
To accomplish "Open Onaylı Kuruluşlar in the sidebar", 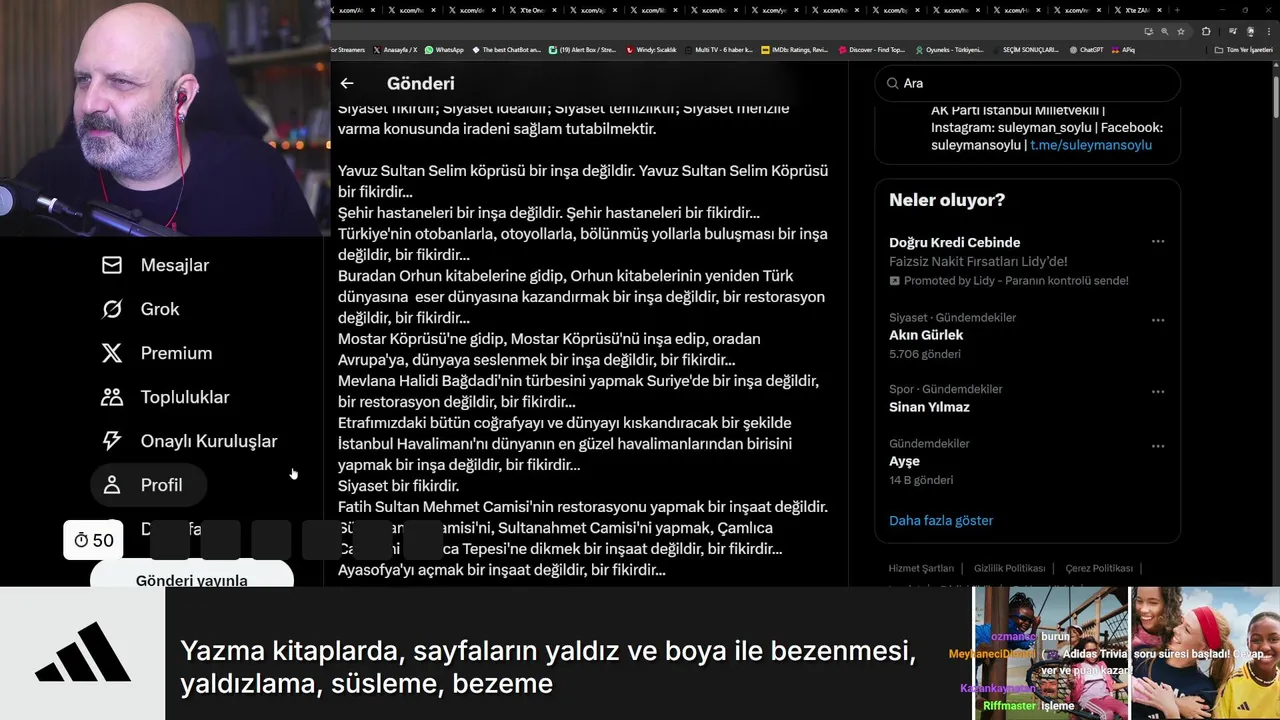I will click(189, 441).
